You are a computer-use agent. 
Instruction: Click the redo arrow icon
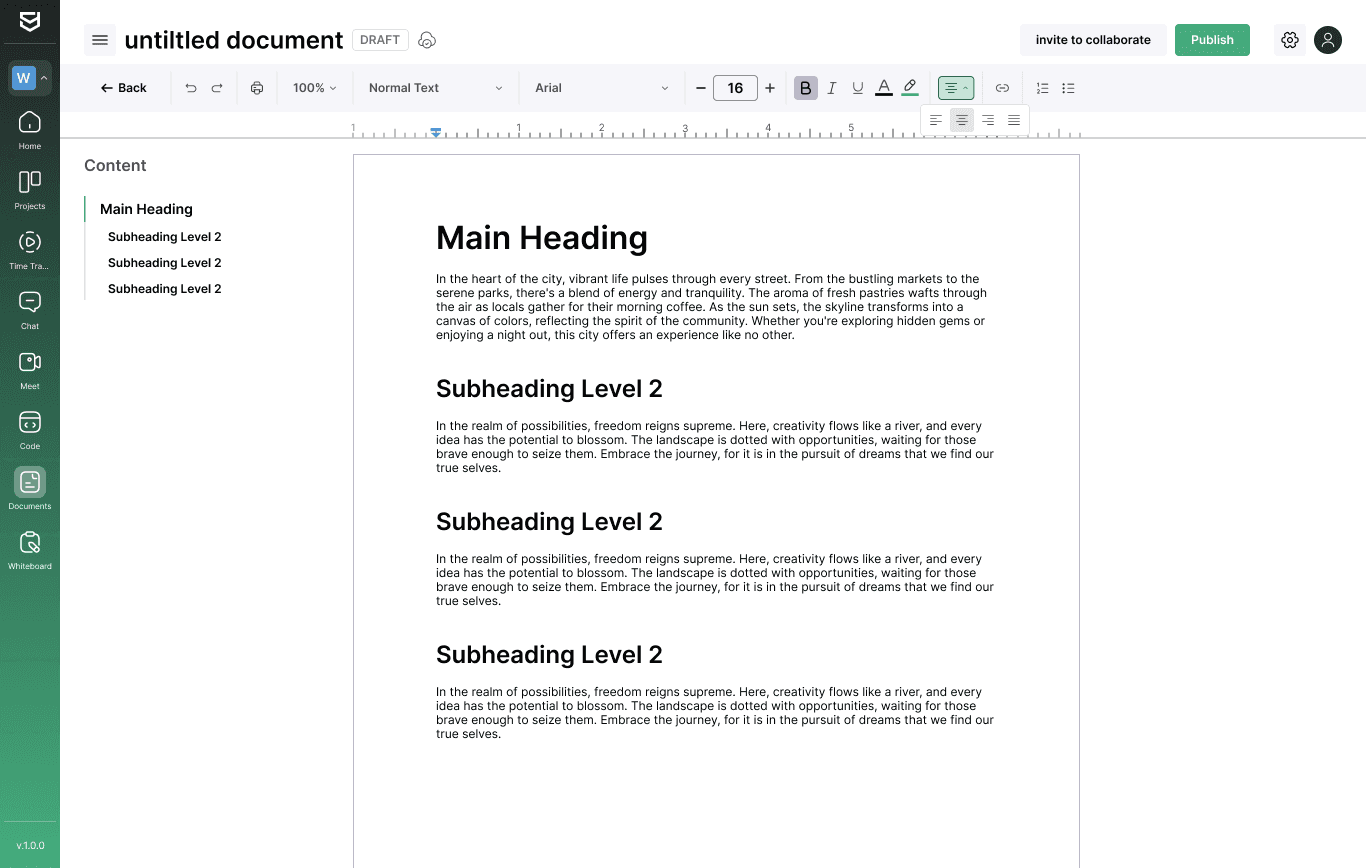[217, 88]
